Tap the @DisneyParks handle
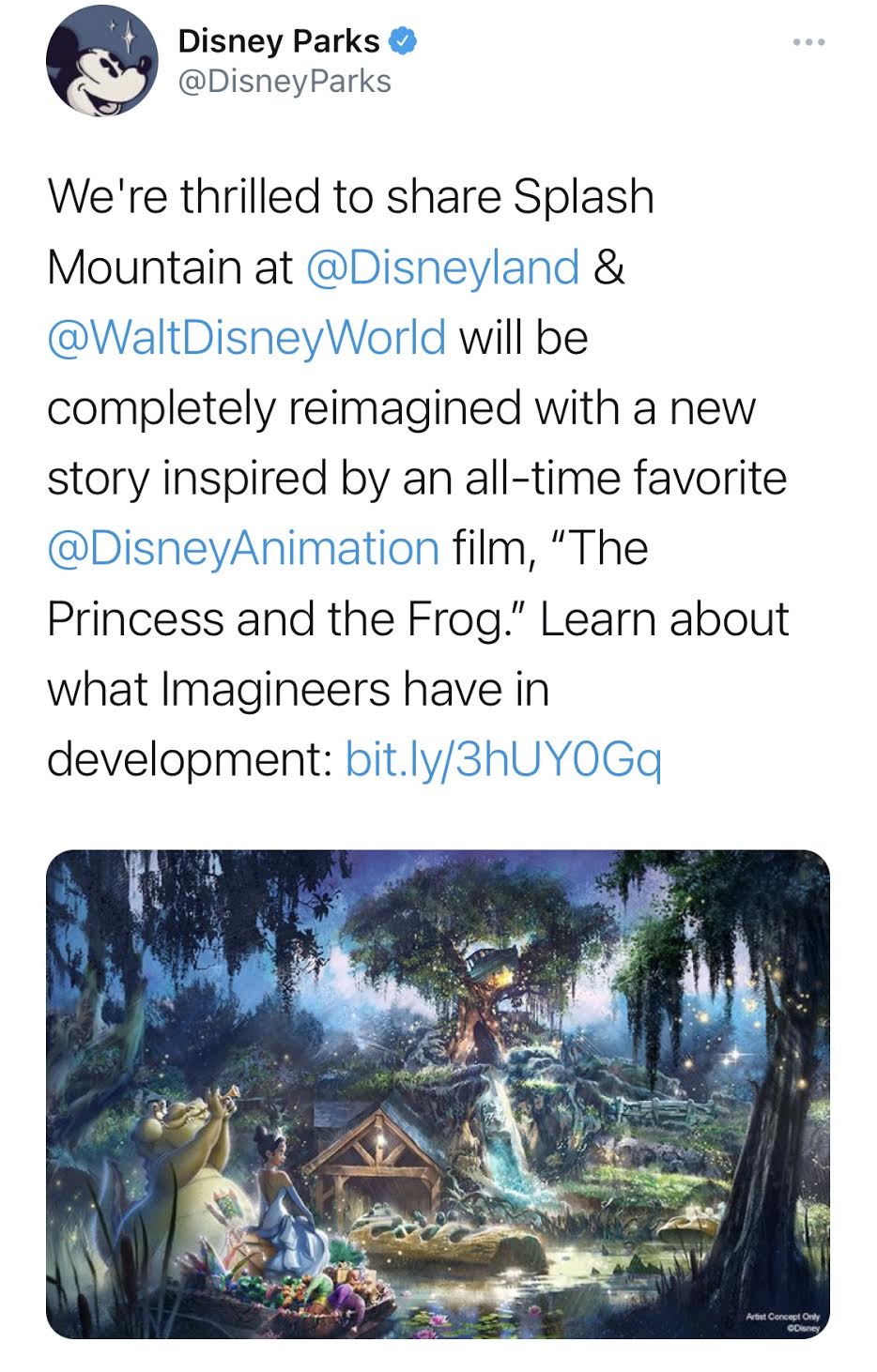 coord(284,82)
